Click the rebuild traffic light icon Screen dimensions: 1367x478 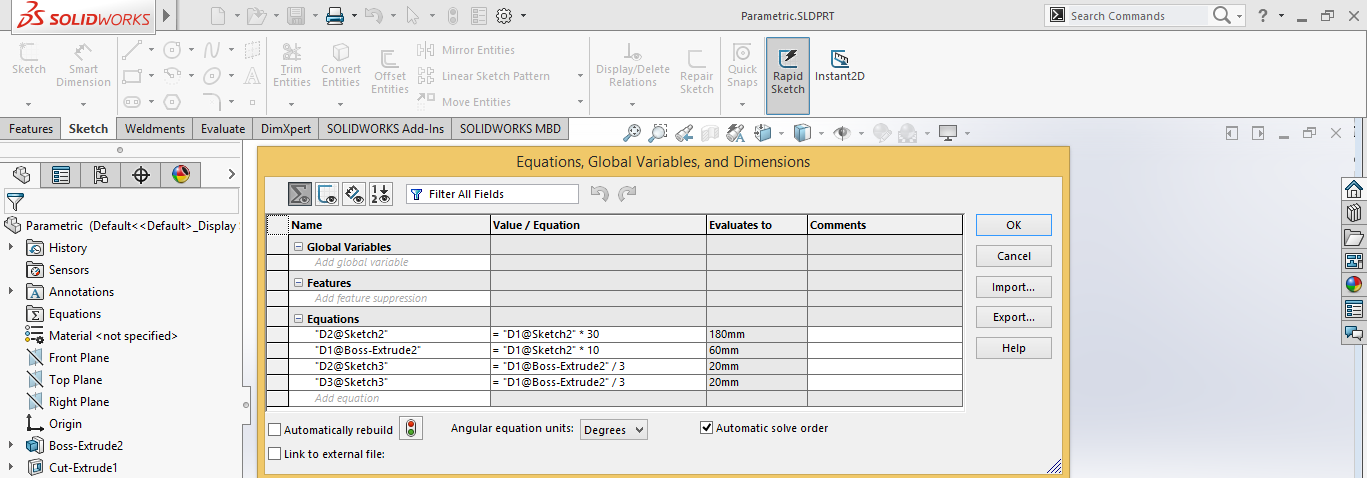(x=410, y=429)
